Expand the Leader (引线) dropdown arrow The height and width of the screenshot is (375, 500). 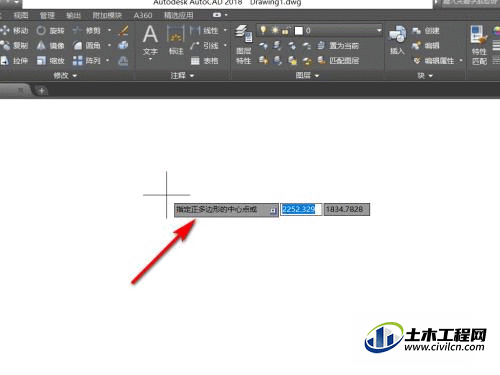click(x=225, y=45)
